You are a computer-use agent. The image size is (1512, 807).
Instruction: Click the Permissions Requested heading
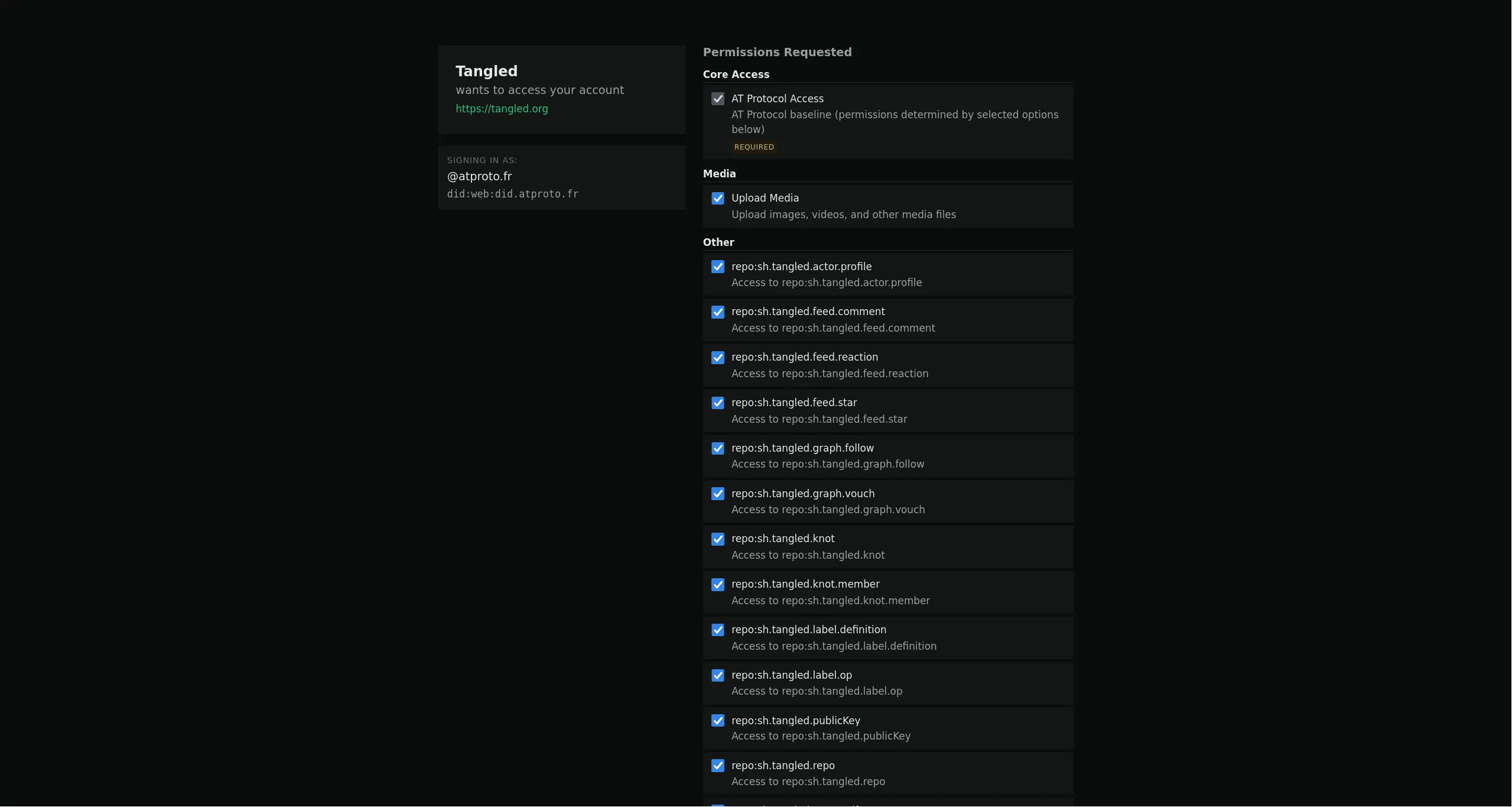pyautogui.click(x=777, y=52)
